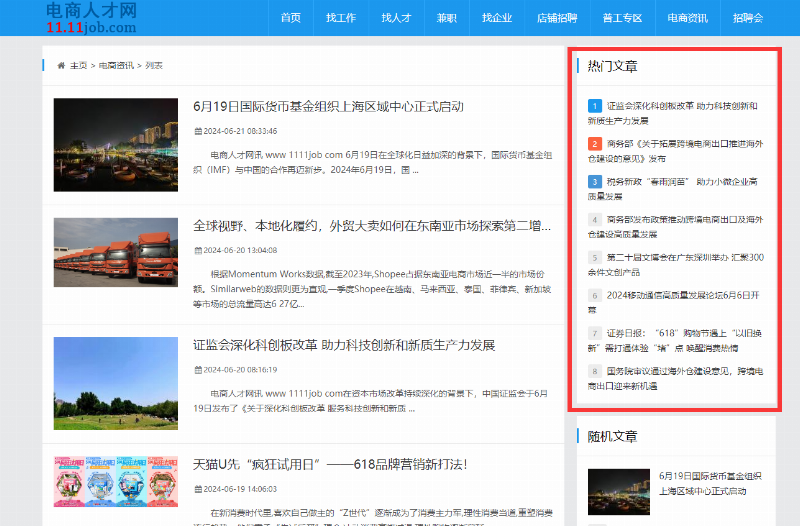Click rank badge 1 in 热门文章
Viewport: 800px width, 526px height.
coord(594,106)
